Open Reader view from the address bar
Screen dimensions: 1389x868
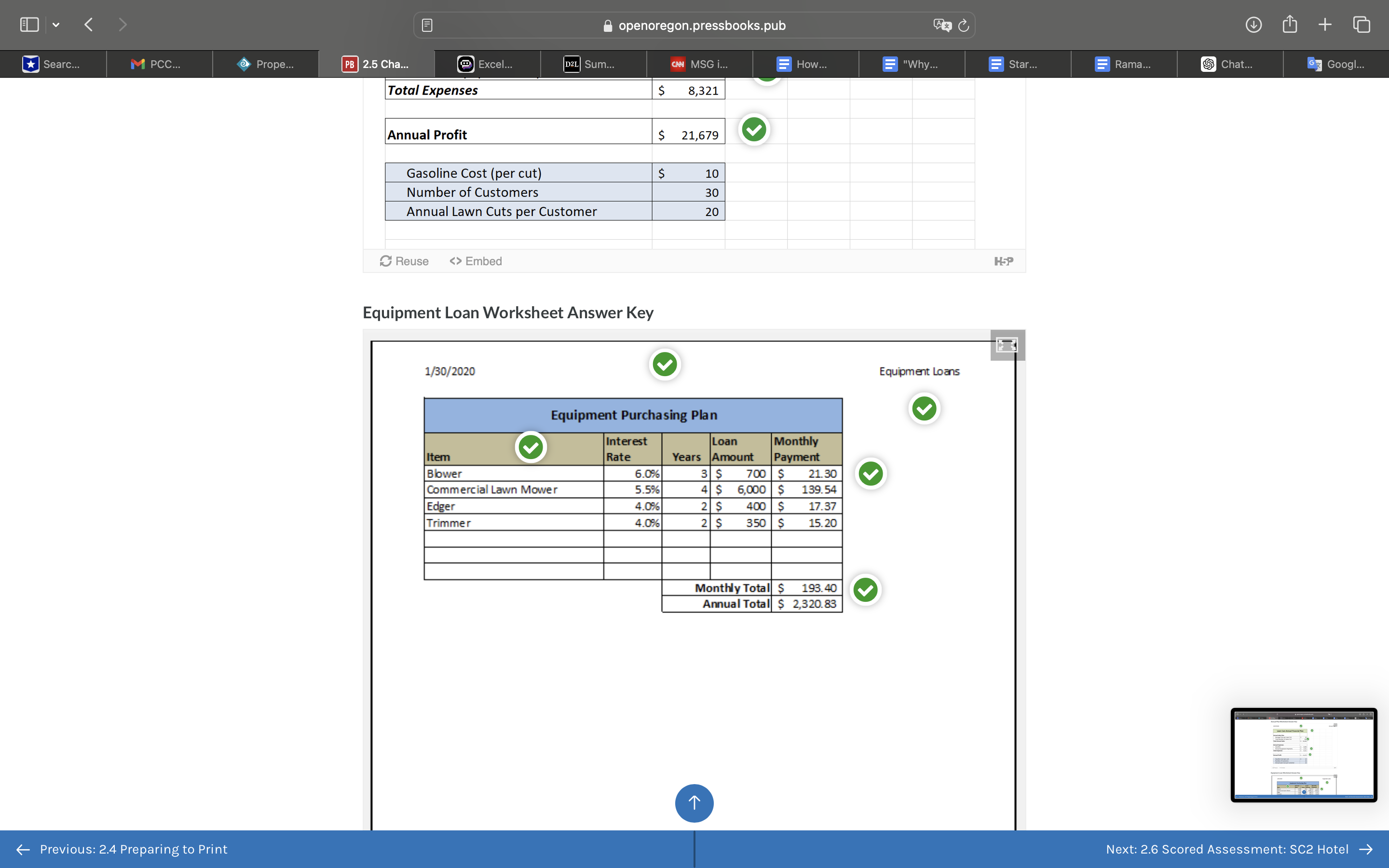(x=426, y=25)
